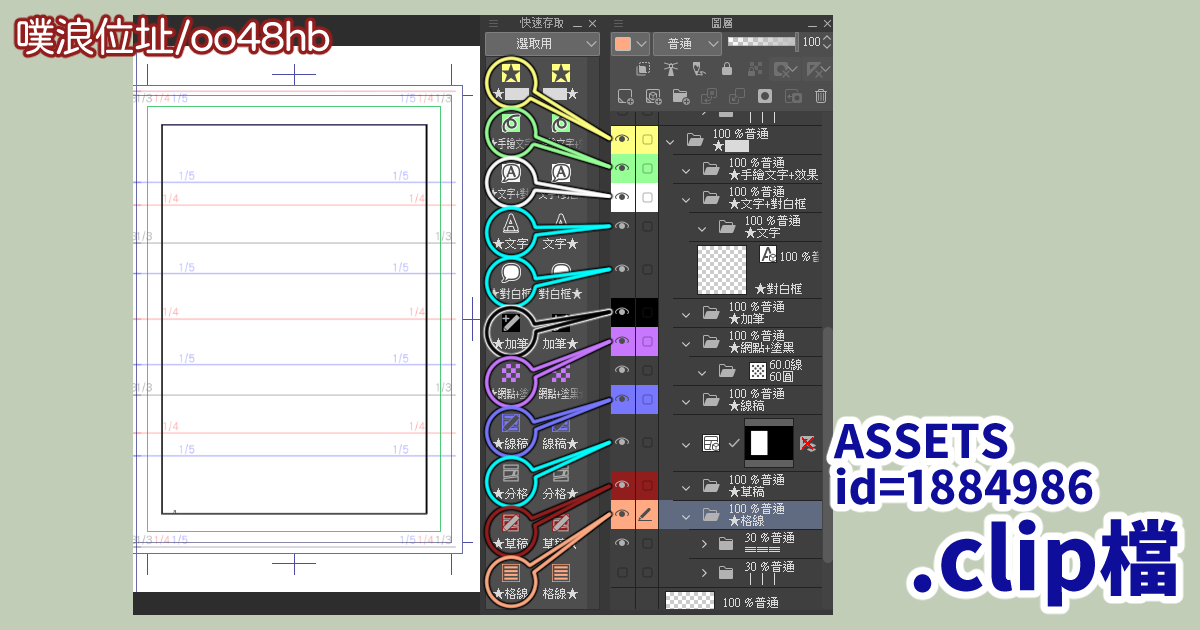This screenshot has height=630, width=1200.
Task: Open the 普通 blending mode dropdown
Action: [x=687, y=44]
